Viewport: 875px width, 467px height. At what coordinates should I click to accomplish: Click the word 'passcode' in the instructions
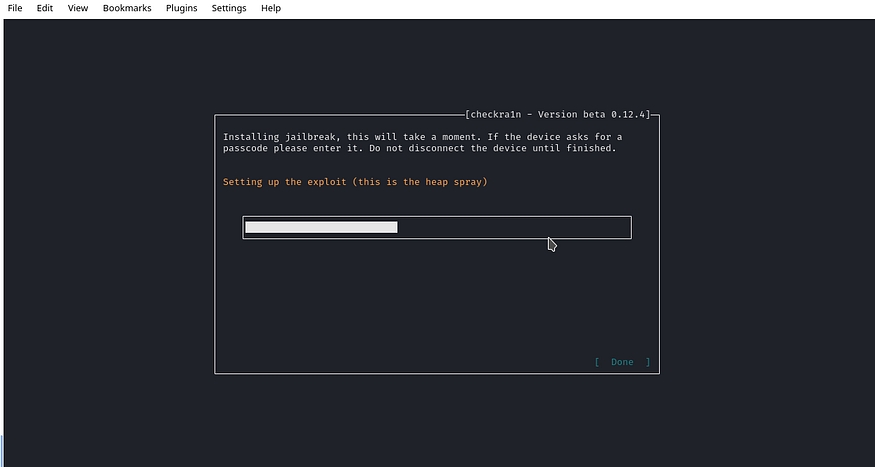click(248, 148)
